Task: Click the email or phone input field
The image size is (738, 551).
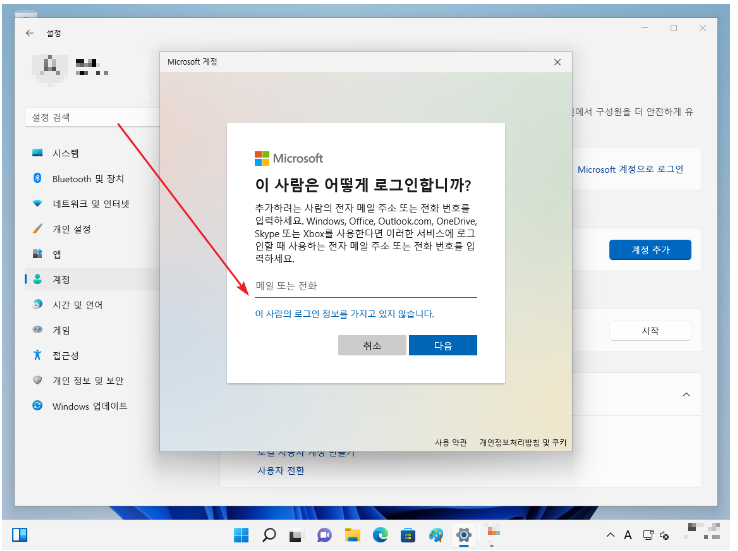Action: (366, 286)
